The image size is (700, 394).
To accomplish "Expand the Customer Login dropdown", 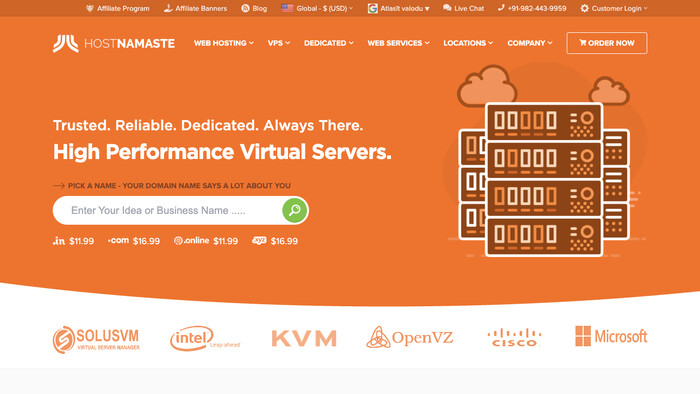I will pos(614,8).
